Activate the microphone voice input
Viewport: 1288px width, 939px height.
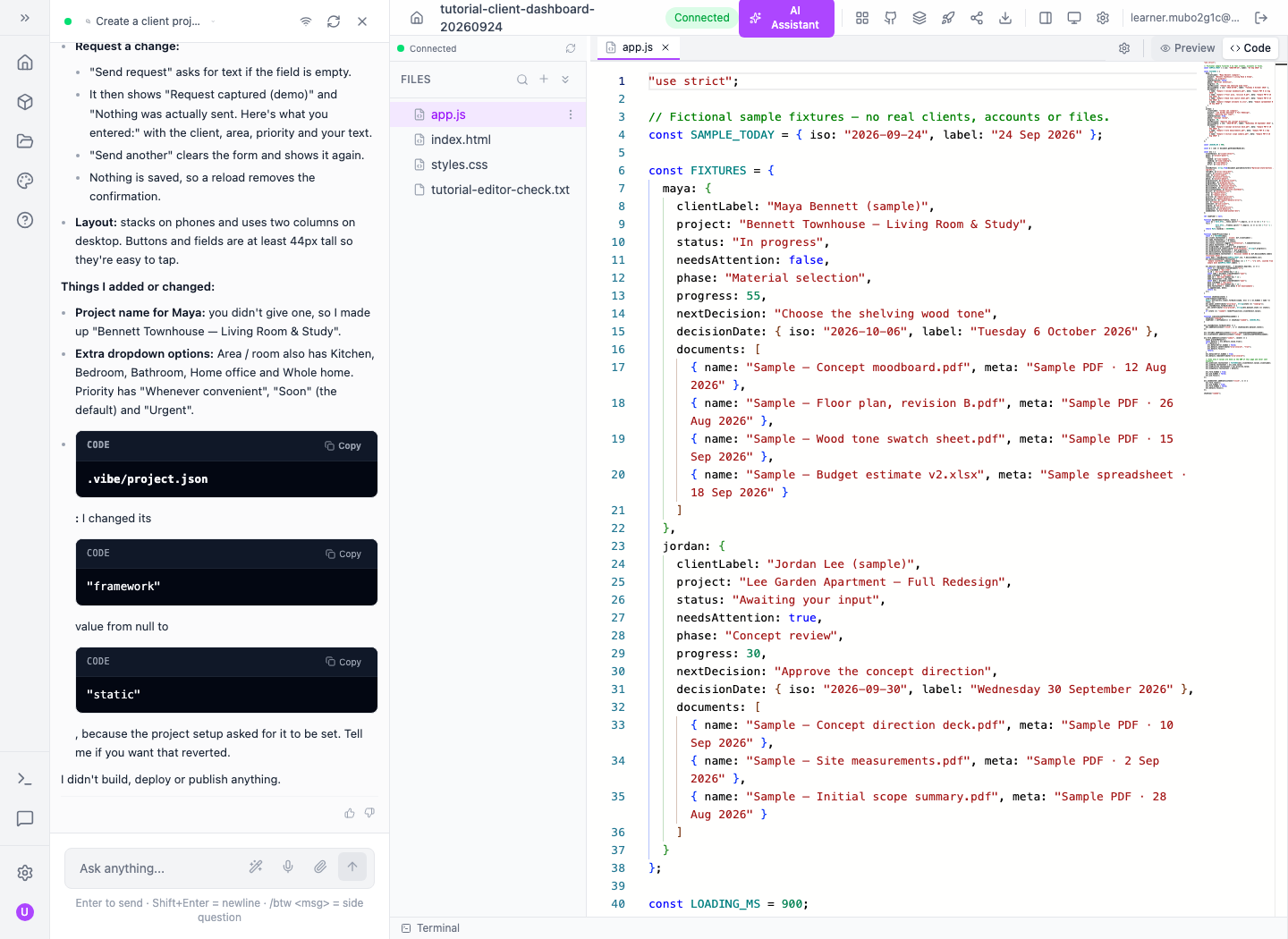coord(288,867)
